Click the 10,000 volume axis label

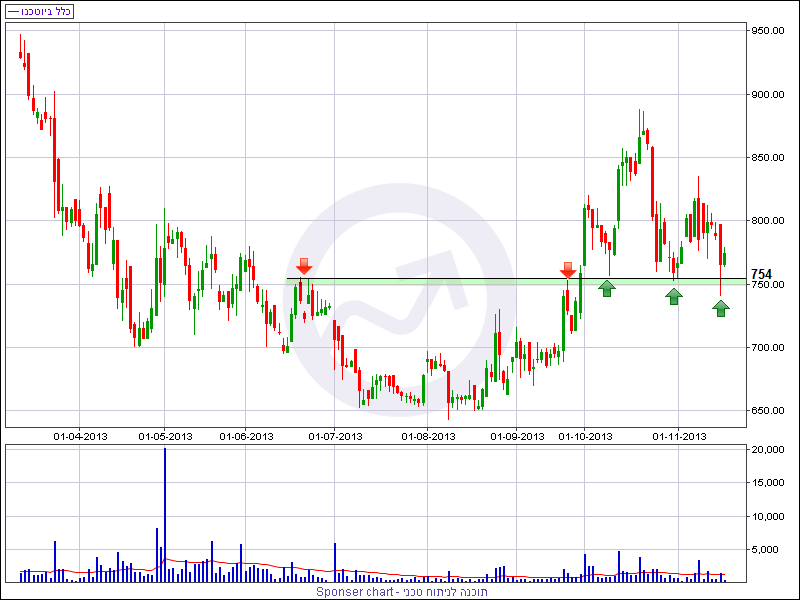[768, 516]
